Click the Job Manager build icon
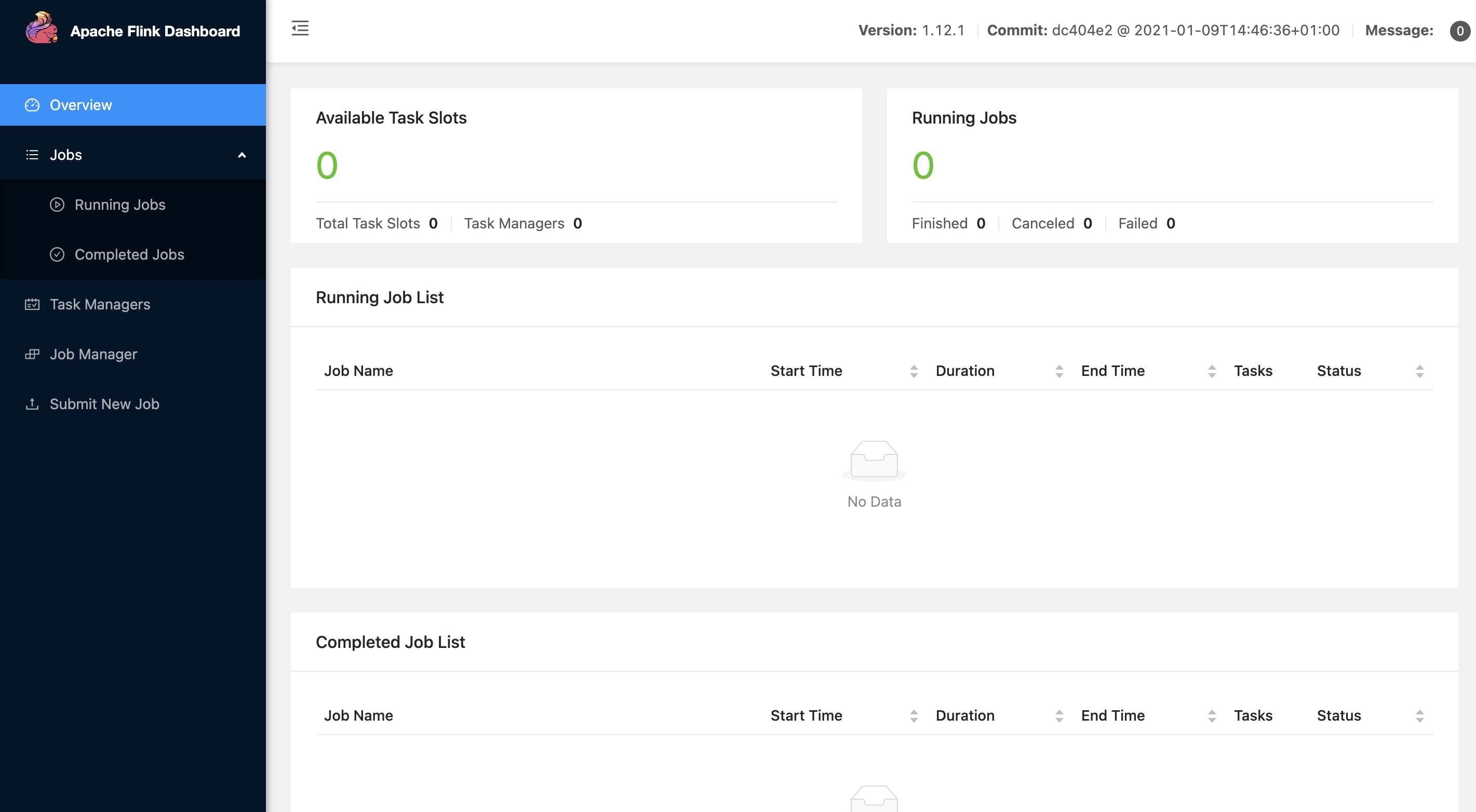 click(x=32, y=354)
